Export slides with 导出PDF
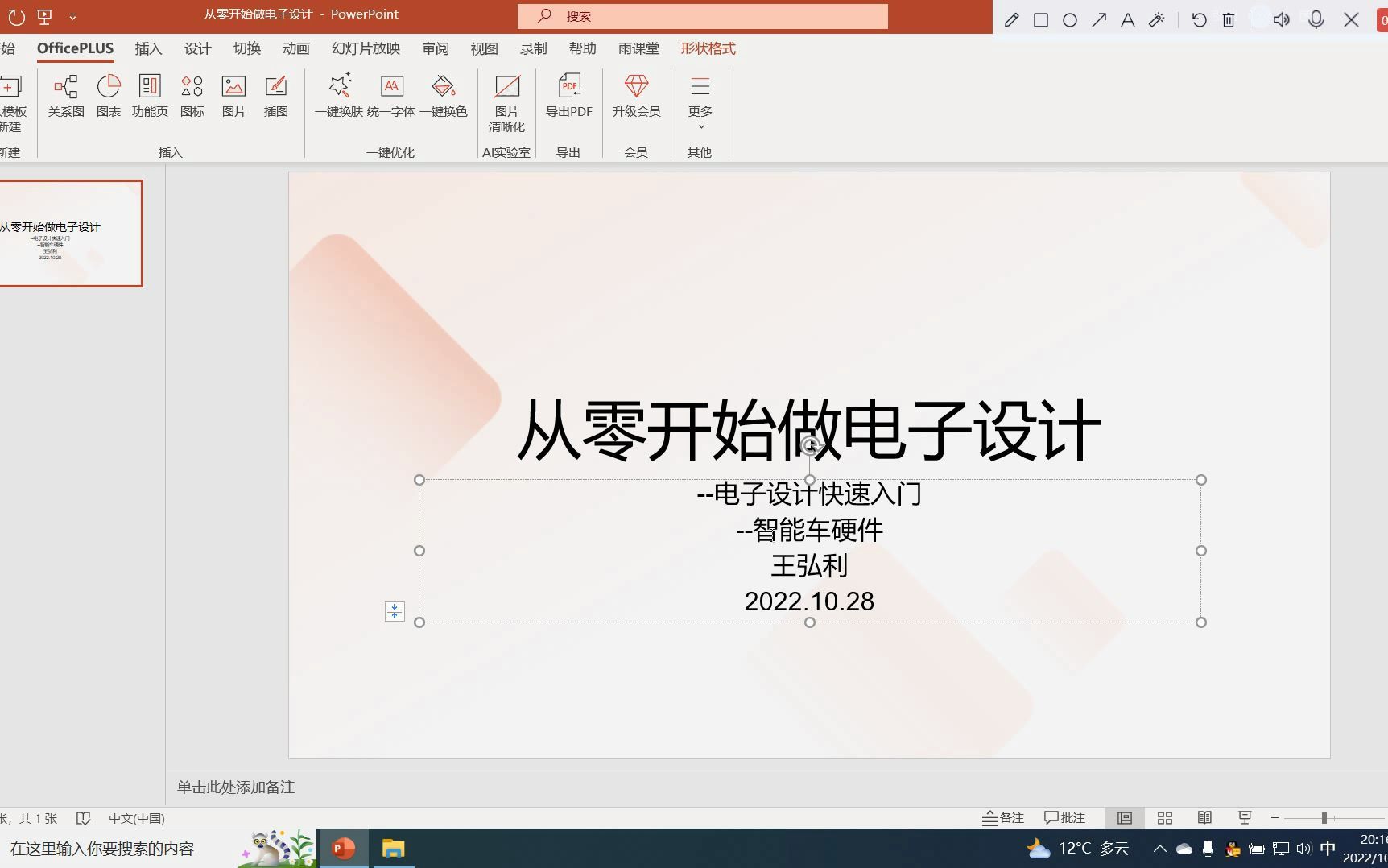The width and height of the screenshot is (1388, 868). click(x=569, y=96)
